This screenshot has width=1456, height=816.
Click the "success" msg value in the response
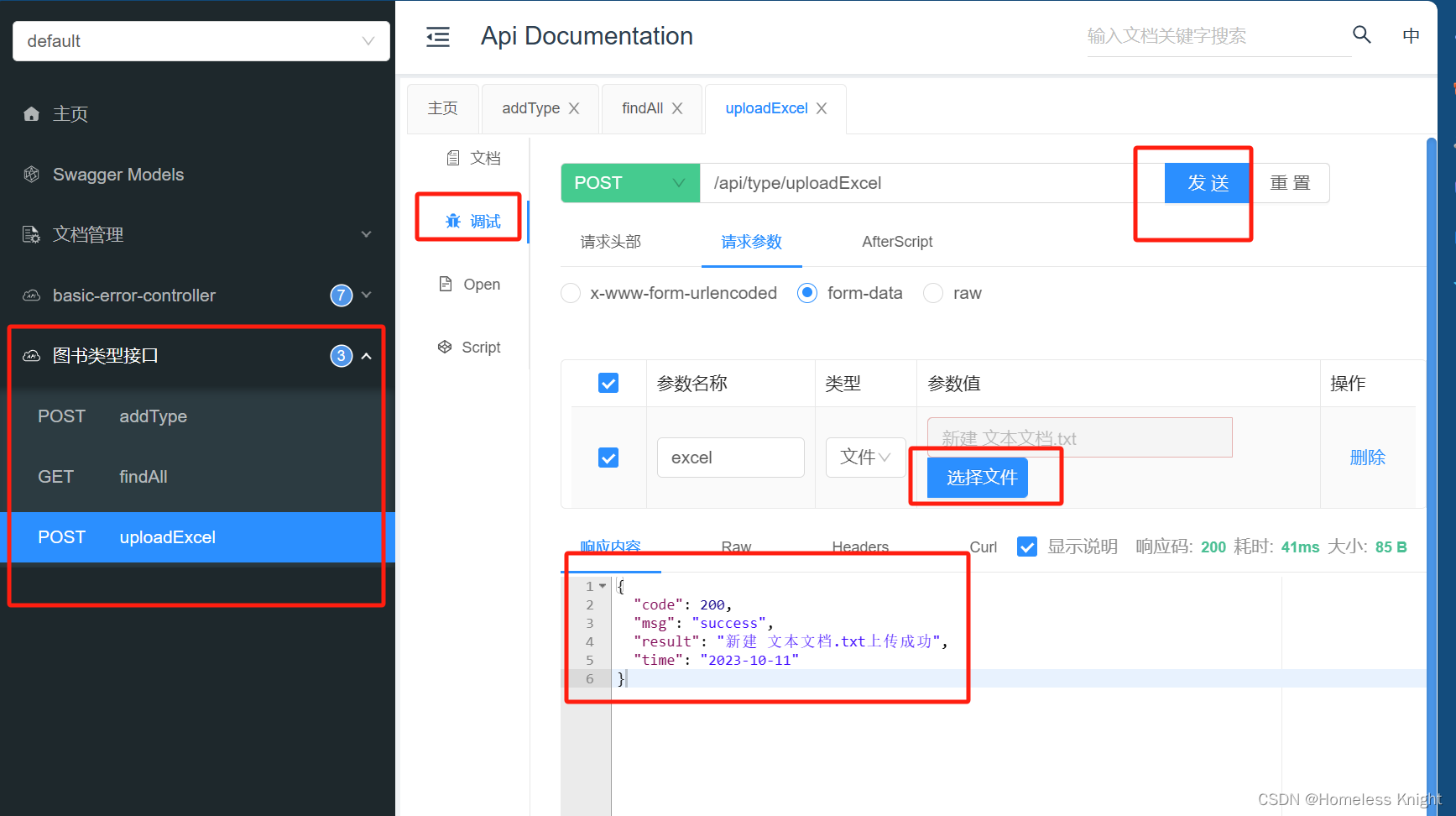click(x=728, y=623)
